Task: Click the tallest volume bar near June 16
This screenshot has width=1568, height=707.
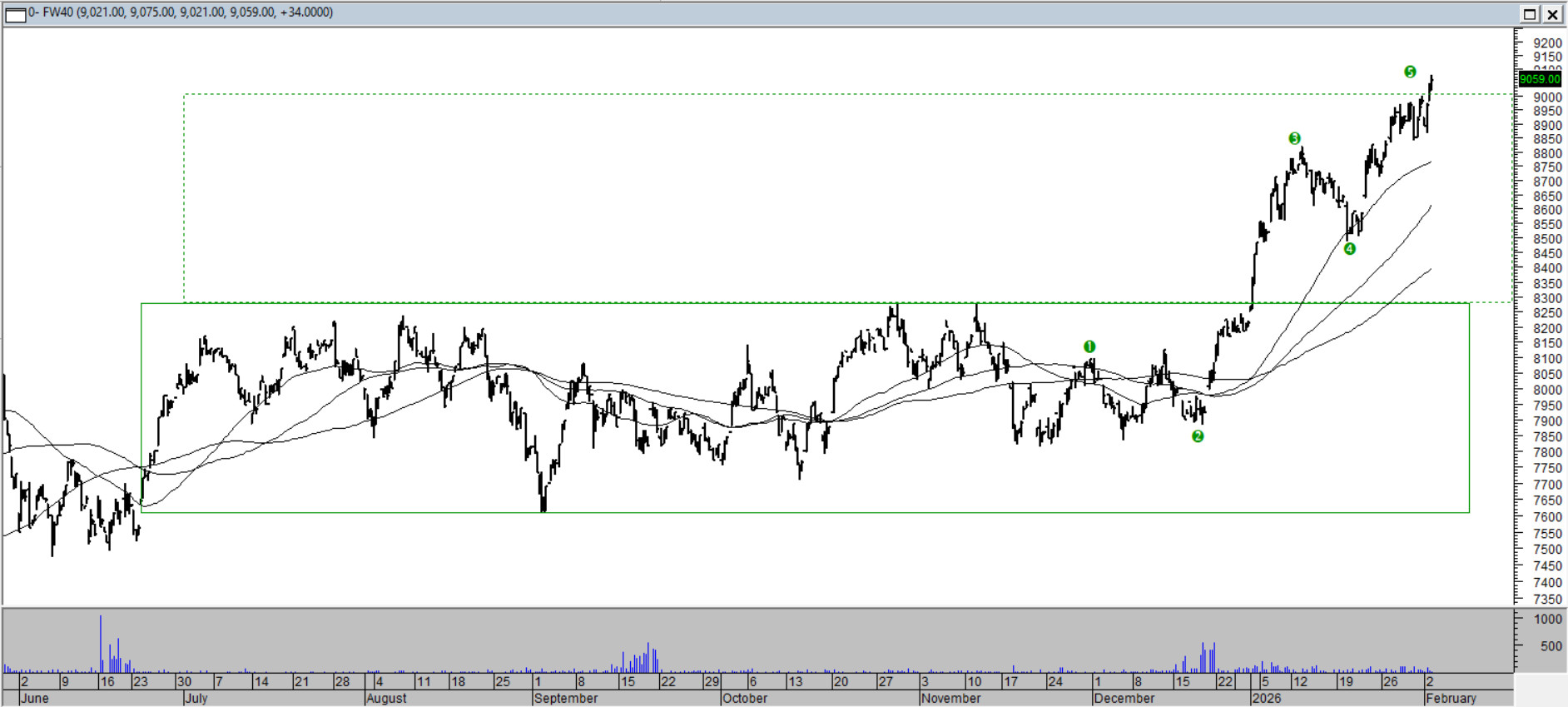Action: (101, 643)
